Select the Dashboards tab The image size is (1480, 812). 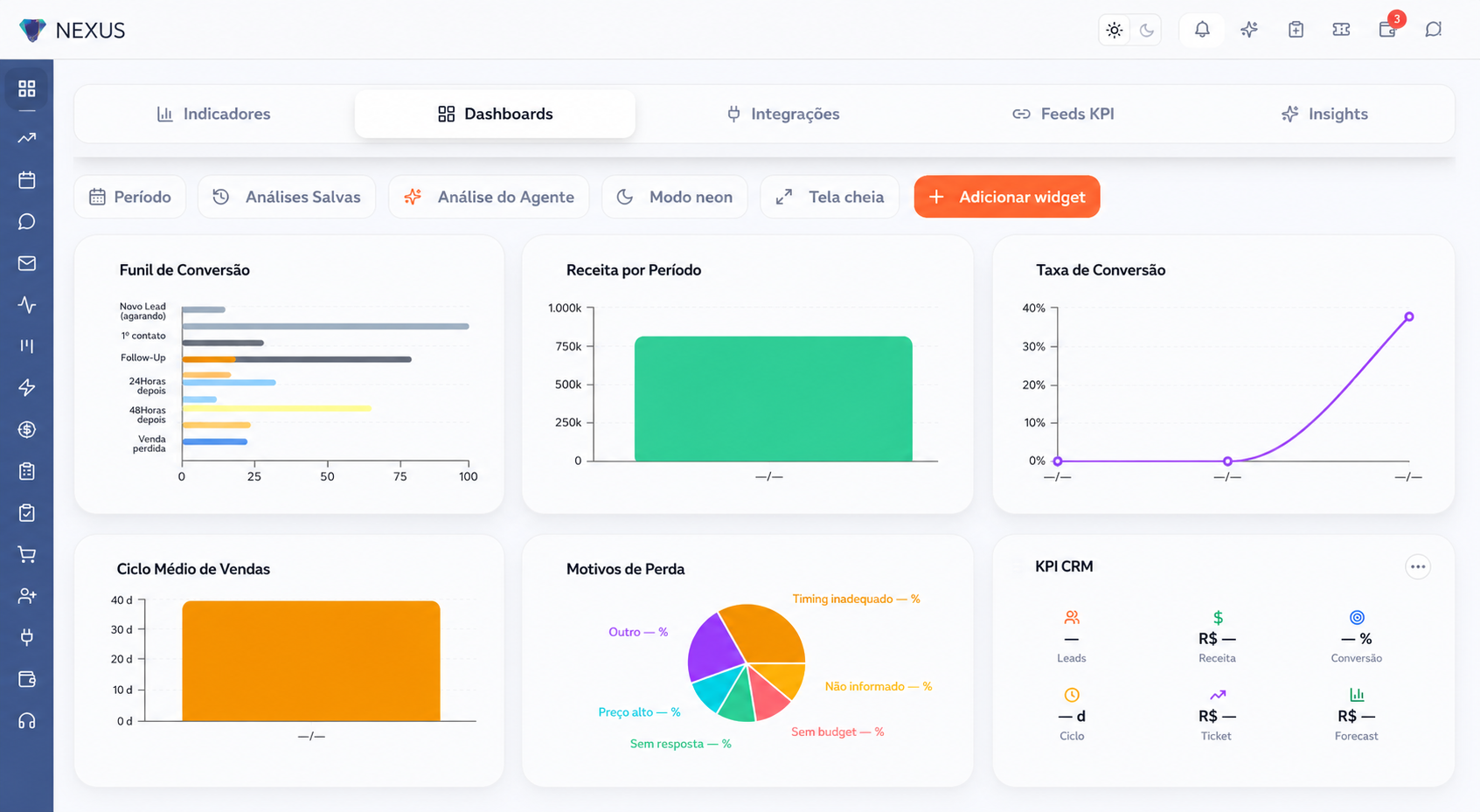coord(495,114)
